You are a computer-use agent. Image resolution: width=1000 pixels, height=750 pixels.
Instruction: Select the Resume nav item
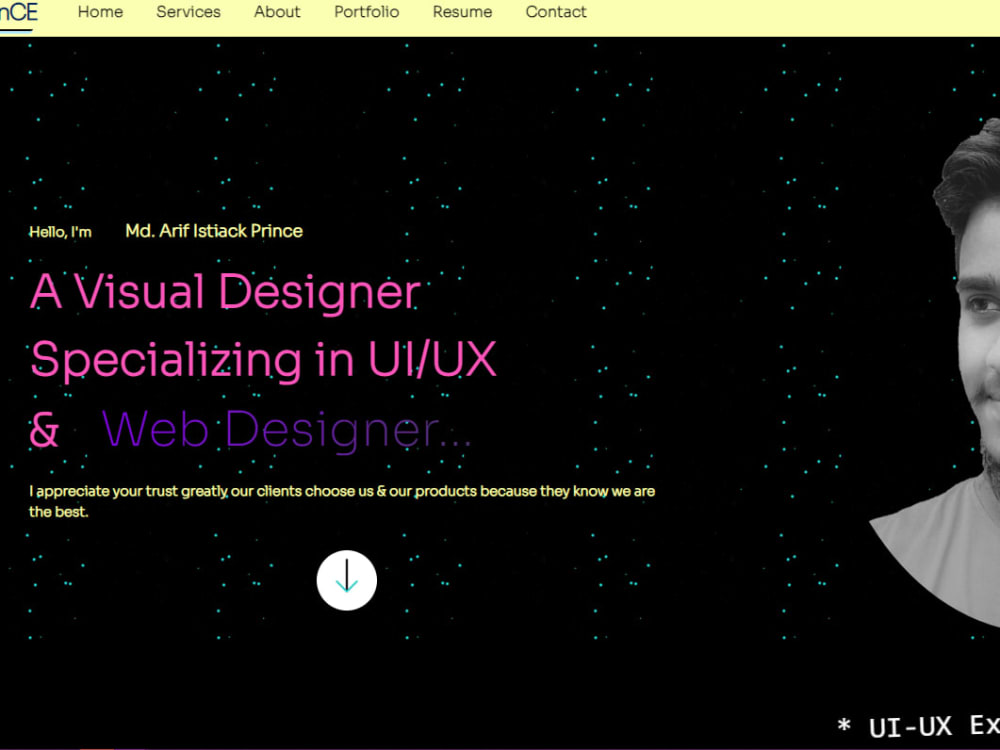point(462,12)
